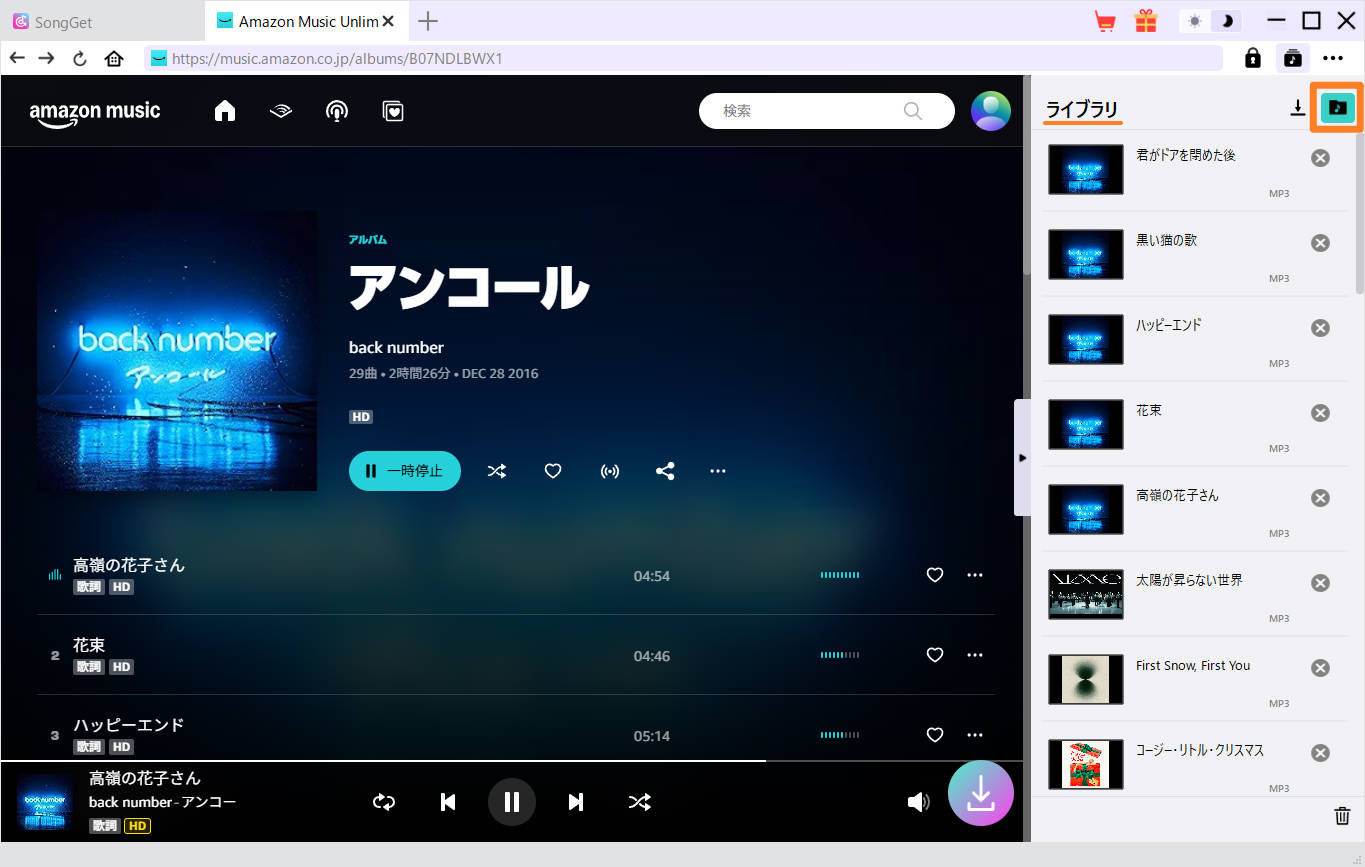Screen dimensions: 1365x867
Task: Open the download list arrow beside ライブラリ
Action: [x=1297, y=107]
